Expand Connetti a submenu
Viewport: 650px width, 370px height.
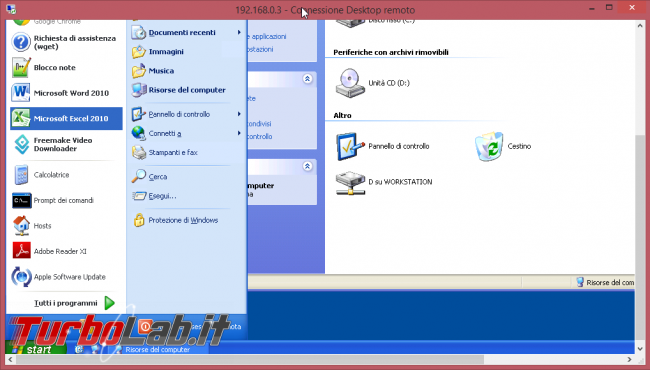tap(239, 133)
